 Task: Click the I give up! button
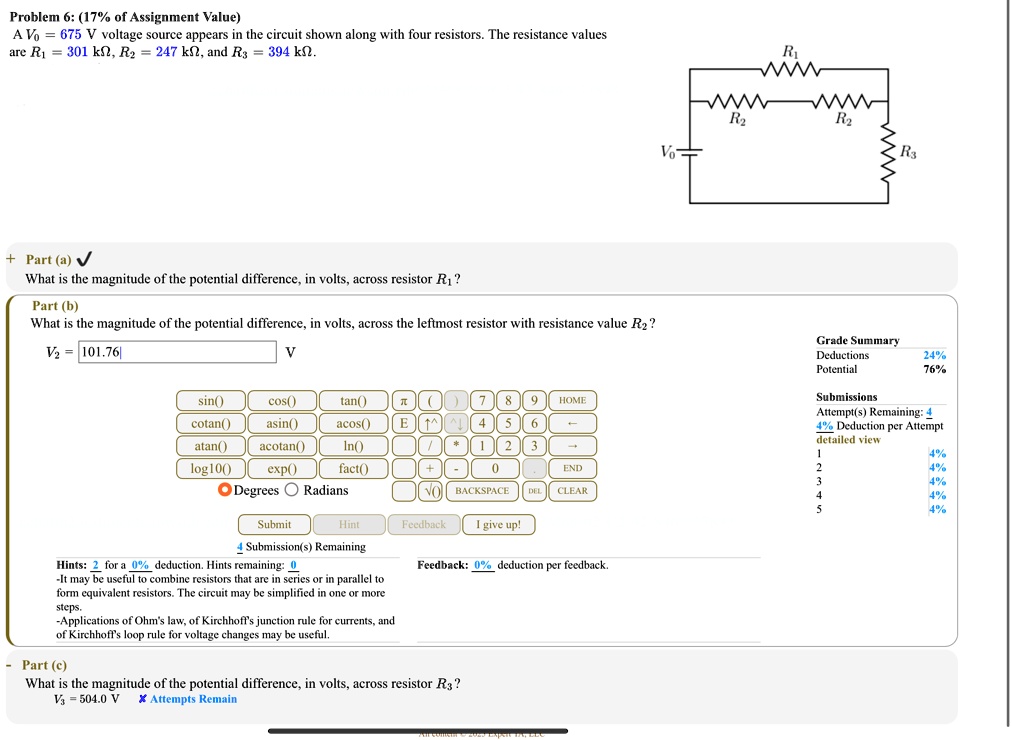[x=498, y=525]
